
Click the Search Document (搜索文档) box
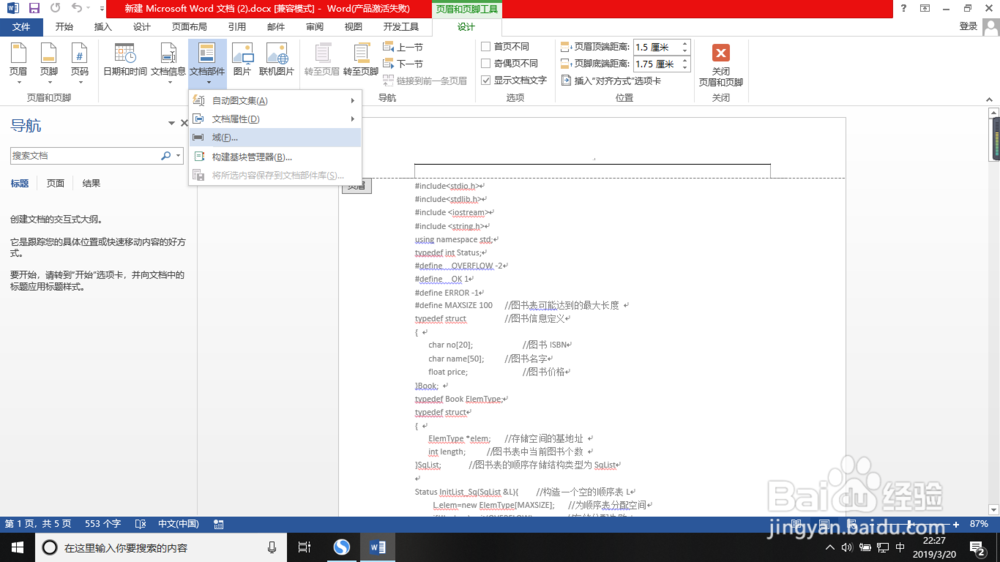pyautogui.click(x=84, y=156)
